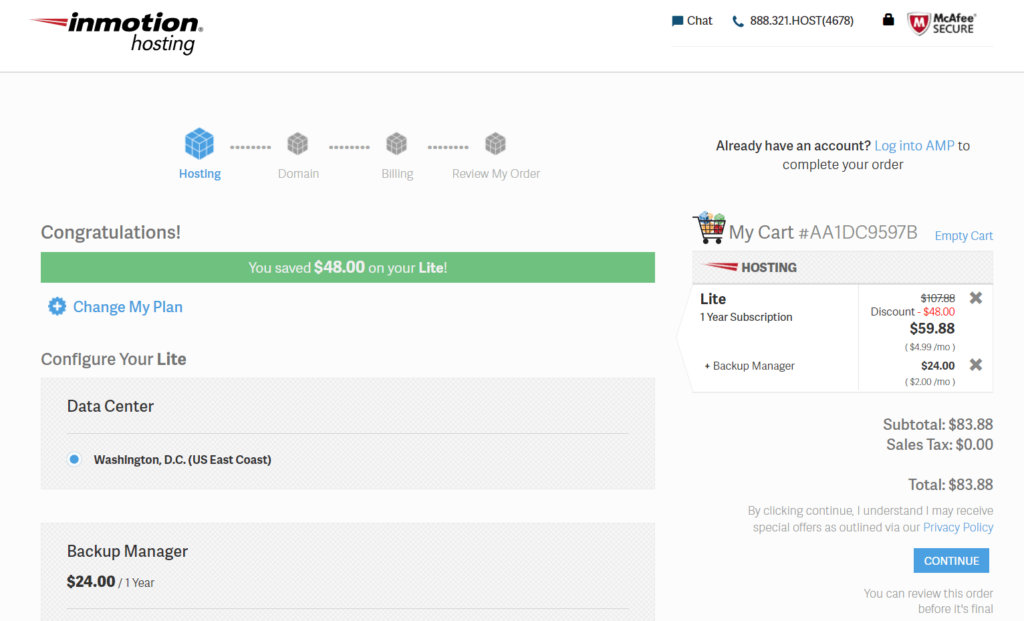Viewport: 1024px width, 621px height.
Task: Click the Washington, D.C. (US East Coast) label
Action: click(182, 460)
